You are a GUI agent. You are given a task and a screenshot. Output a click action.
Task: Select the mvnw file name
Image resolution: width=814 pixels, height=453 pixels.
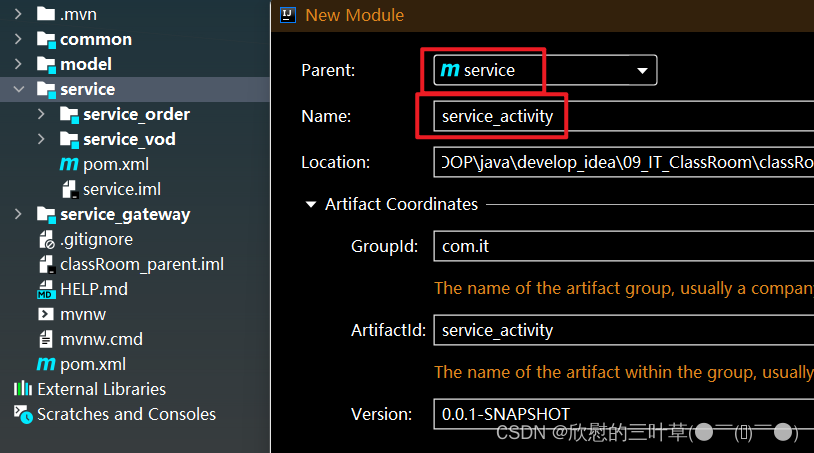[83, 314]
